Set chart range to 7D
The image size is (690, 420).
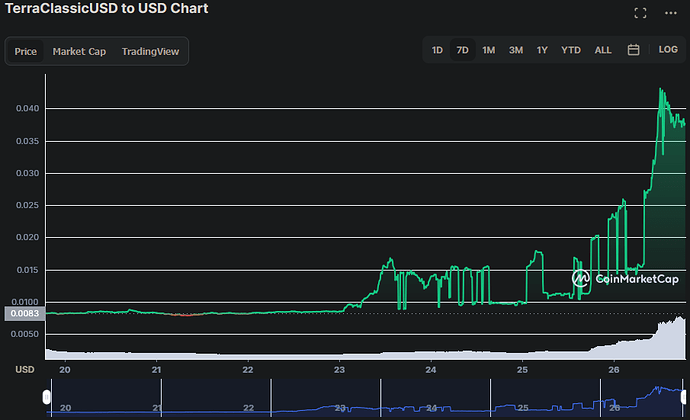(x=462, y=50)
